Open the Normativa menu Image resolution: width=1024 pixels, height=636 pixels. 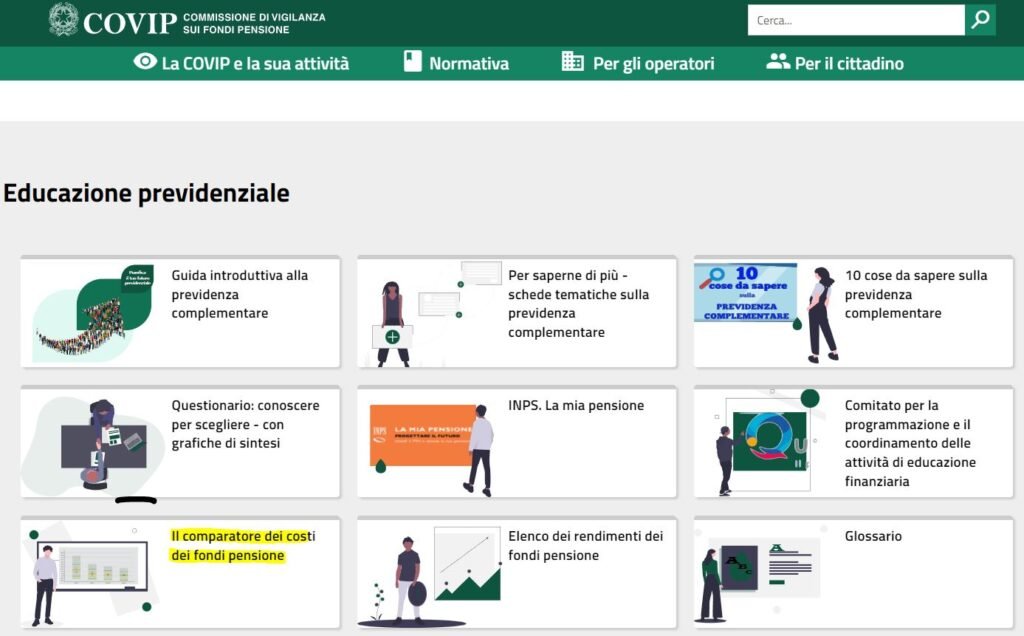click(469, 63)
